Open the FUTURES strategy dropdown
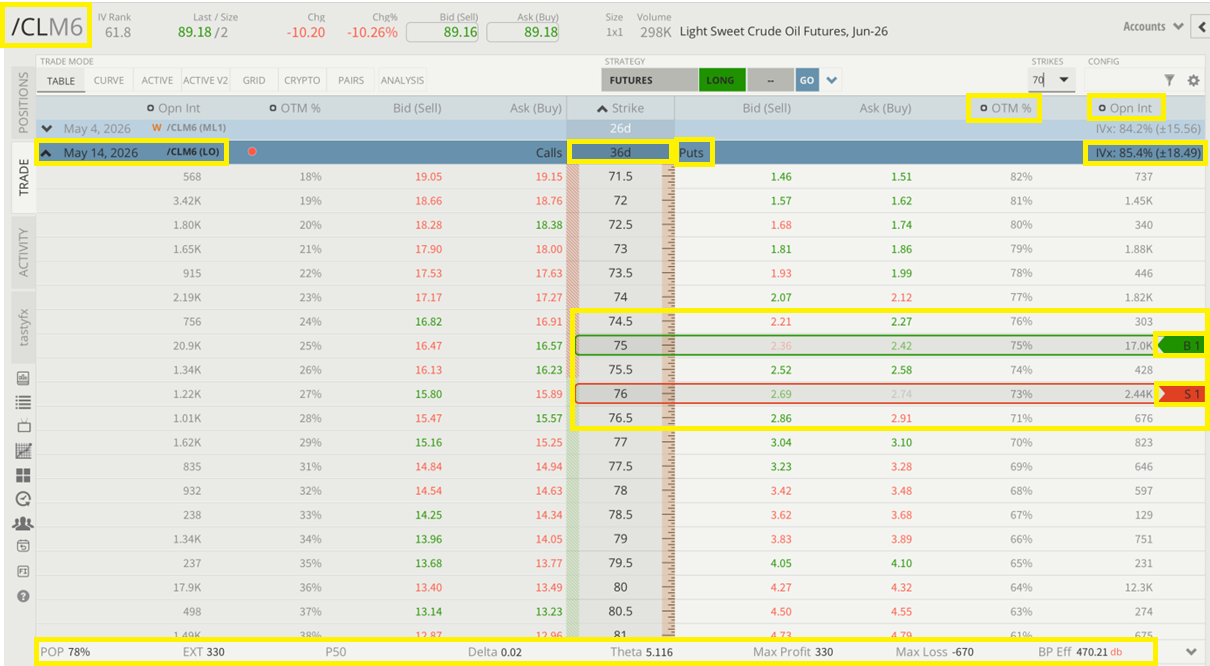Screen dimensions: 1210x666 (649, 80)
